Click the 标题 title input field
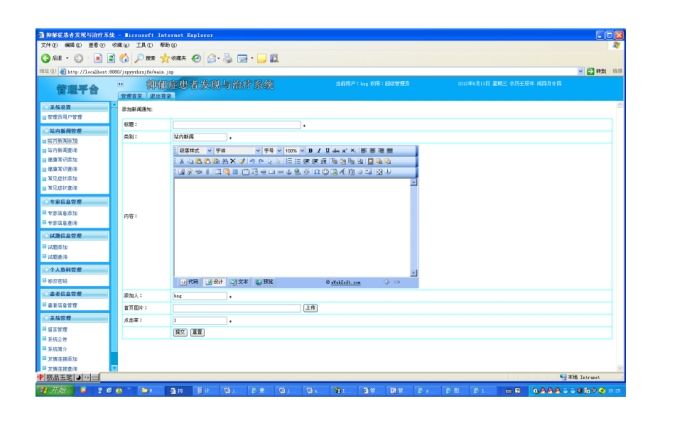Image resolution: width=692 pixels, height=434 pixels. (x=237, y=125)
